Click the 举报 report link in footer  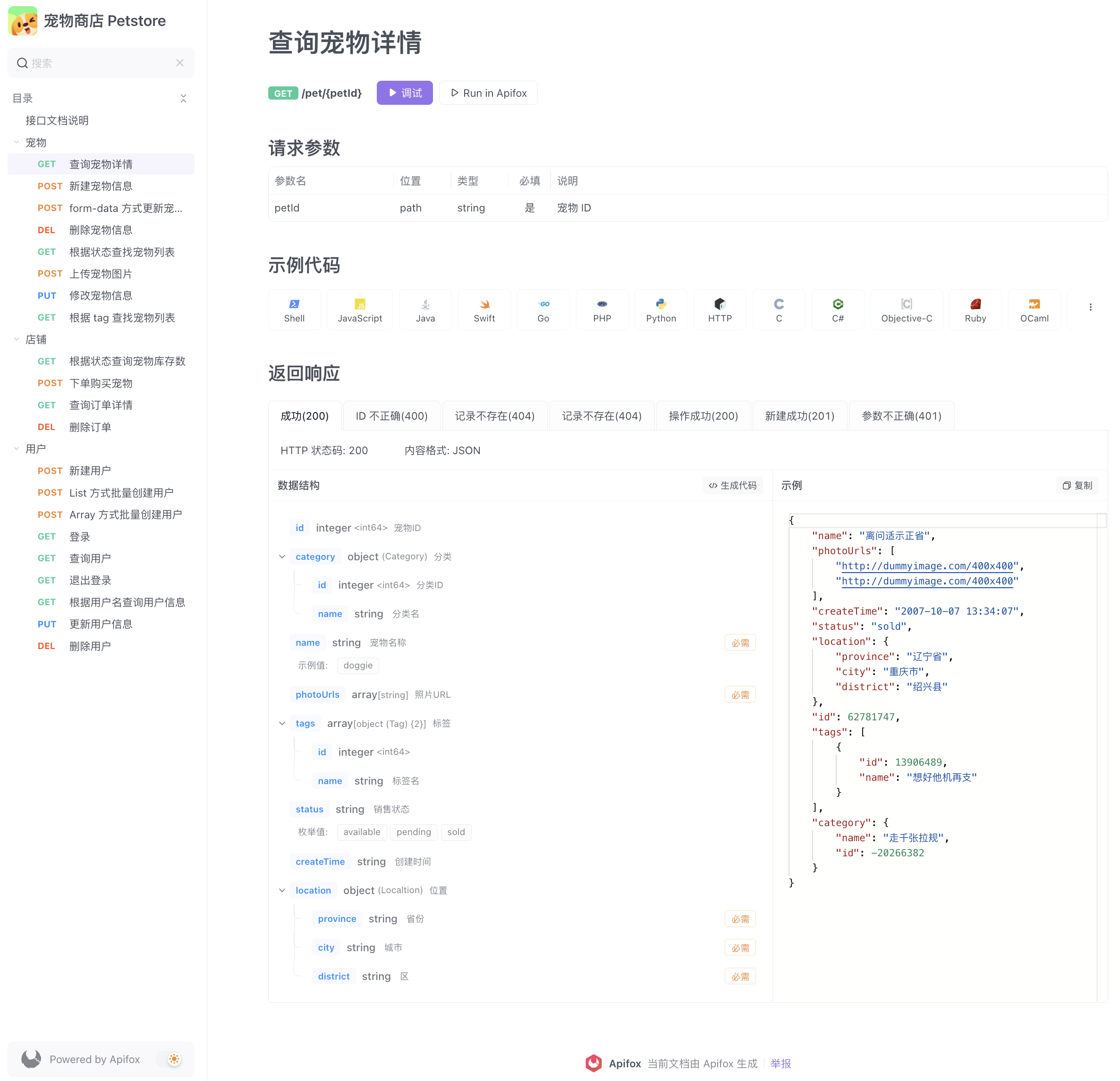coord(781,1063)
